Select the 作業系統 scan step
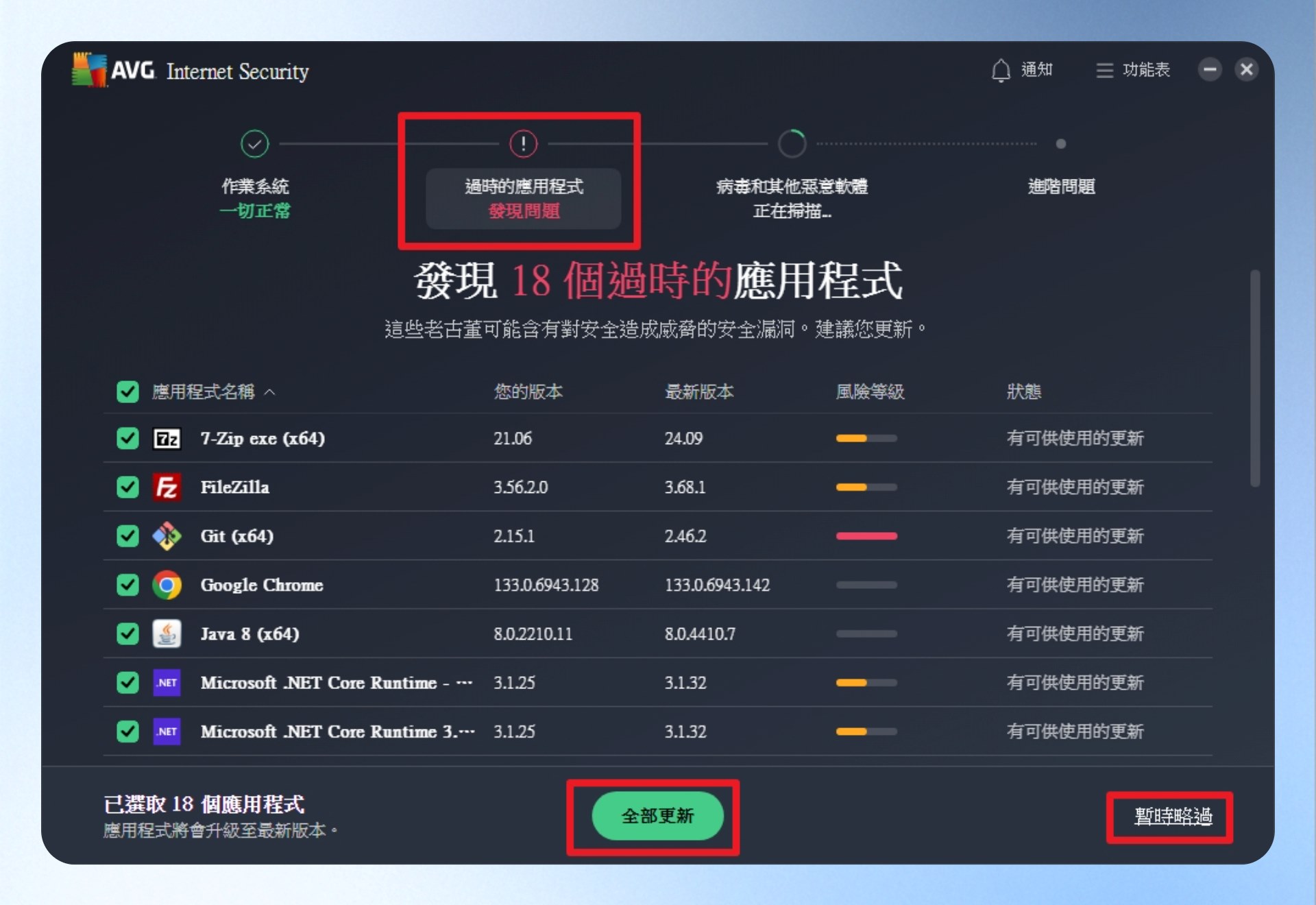Screen dimensions: 1316x905 coord(255,198)
